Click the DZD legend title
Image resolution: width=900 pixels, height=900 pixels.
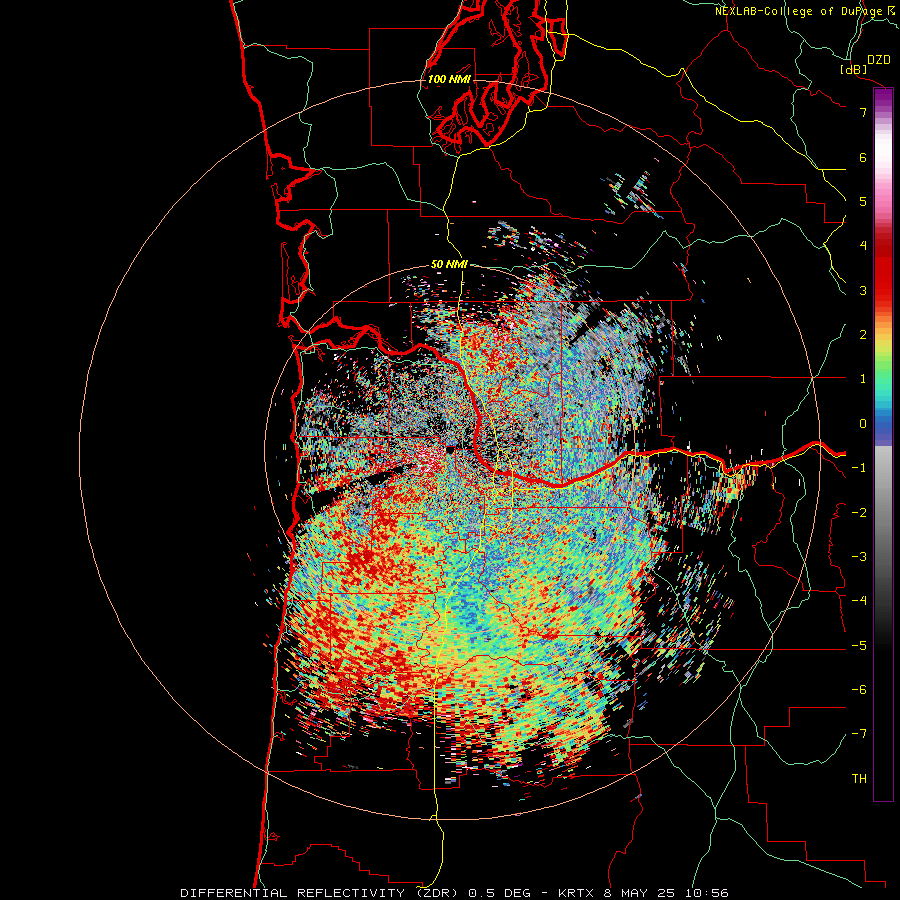pos(879,60)
